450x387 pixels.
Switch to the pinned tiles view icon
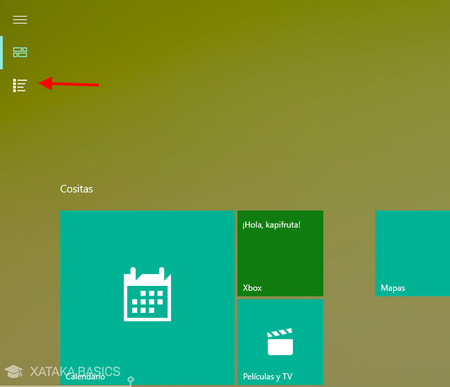[x=20, y=52]
